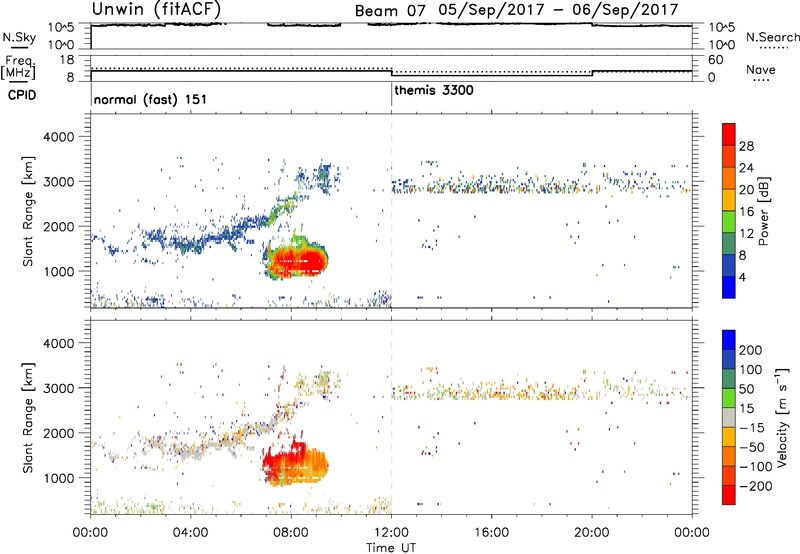Pick the blue top segment of Velocity color bar
The width and height of the screenshot is (800, 554).
click(x=729, y=340)
